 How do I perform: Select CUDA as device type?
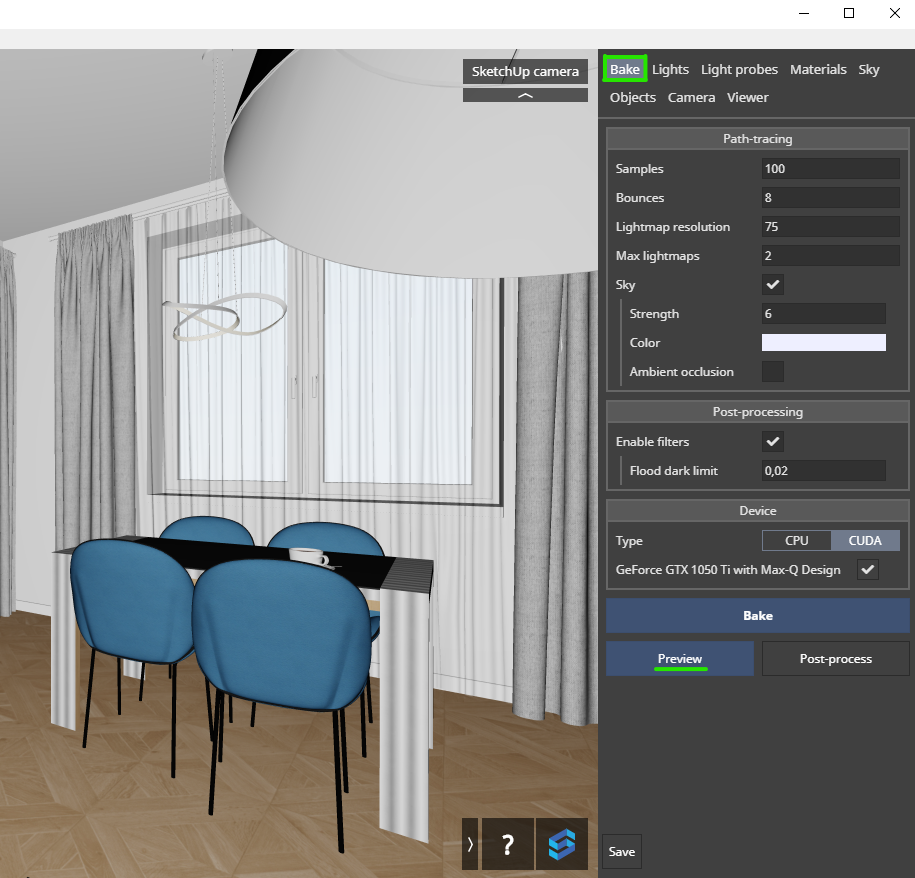tap(865, 541)
